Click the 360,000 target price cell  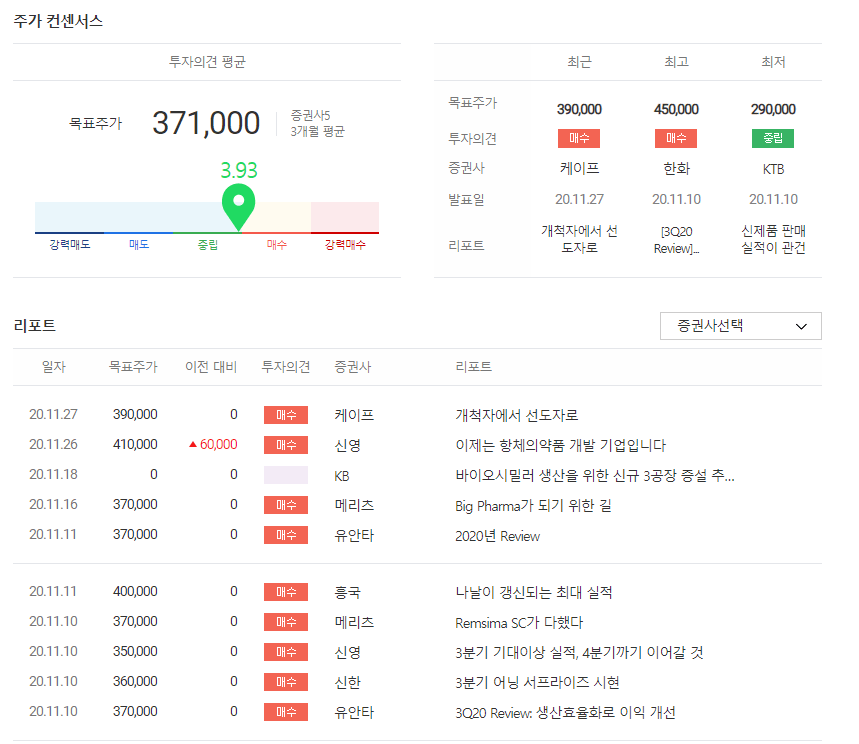[x=135, y=681]
